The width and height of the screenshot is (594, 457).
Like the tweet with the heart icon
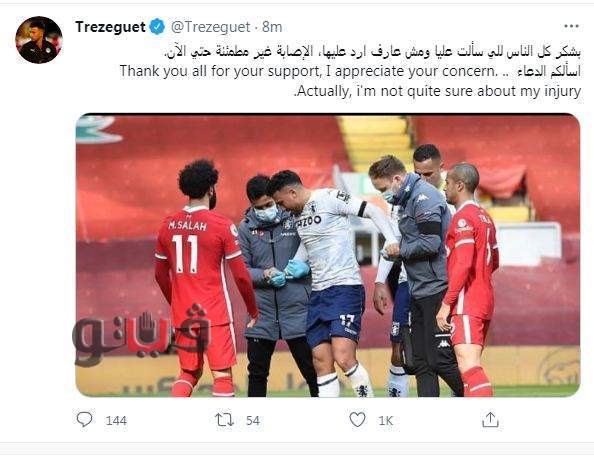click(357, 420)
